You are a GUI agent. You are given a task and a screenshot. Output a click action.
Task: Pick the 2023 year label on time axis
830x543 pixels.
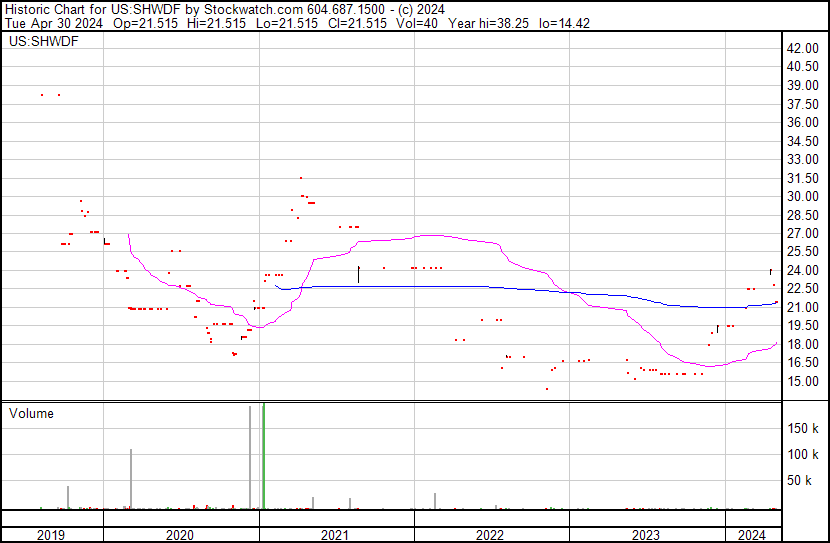[645, 535]
